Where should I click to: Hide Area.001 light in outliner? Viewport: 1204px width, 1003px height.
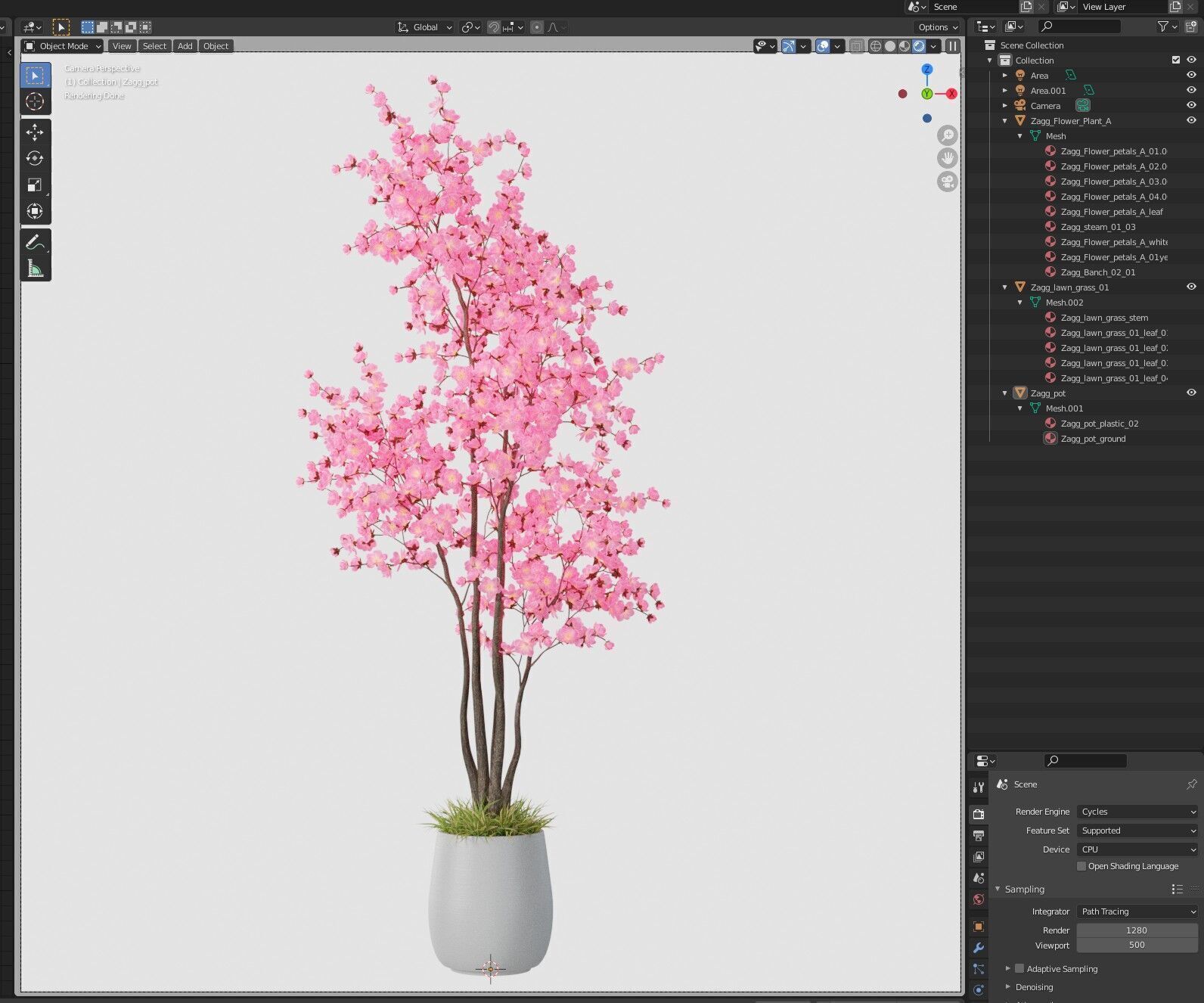pyautogui.click(x=1191, y=90)
